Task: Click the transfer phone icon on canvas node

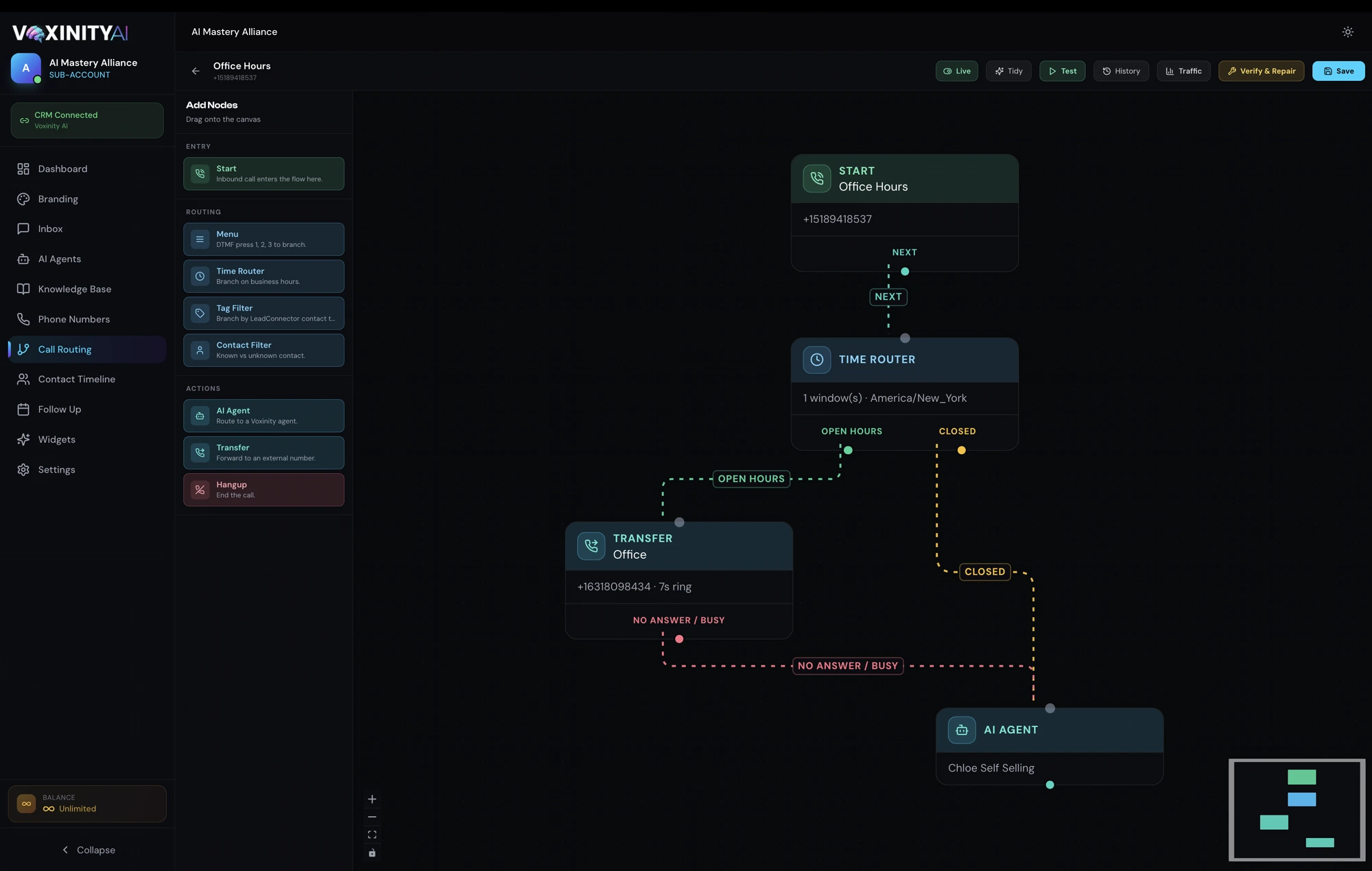Action: 591,546
